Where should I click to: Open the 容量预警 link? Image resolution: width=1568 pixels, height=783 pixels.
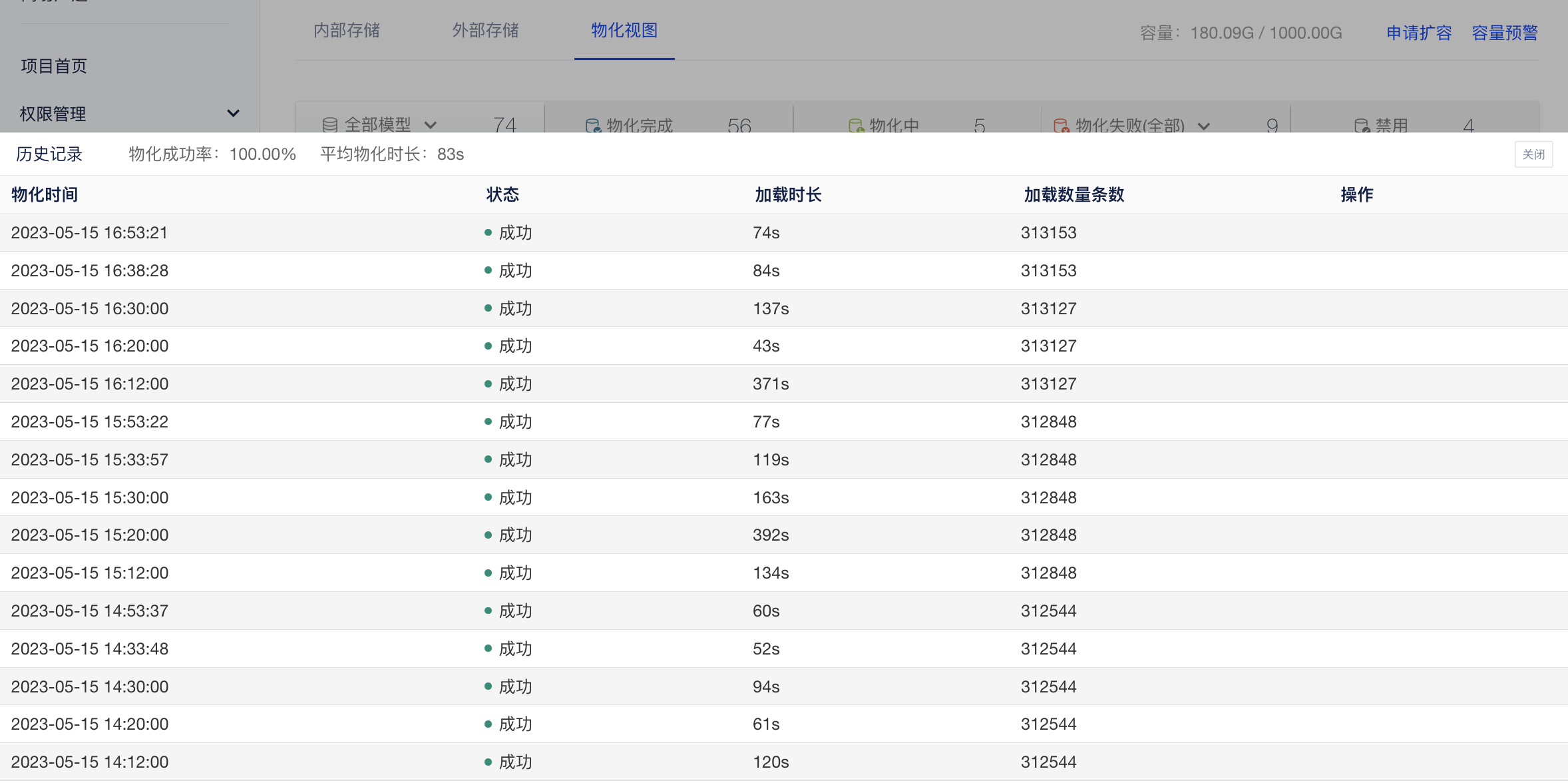(x=1505, y=33)
